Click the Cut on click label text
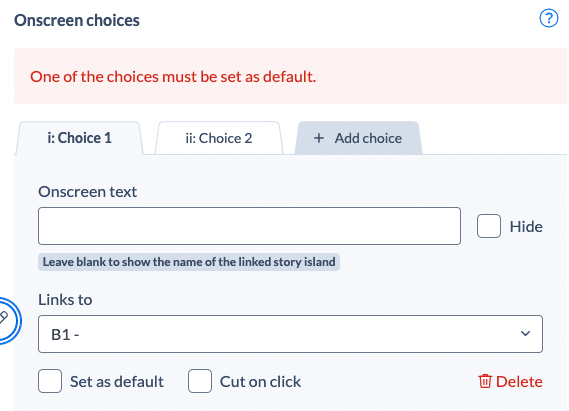 pos(261,382)
